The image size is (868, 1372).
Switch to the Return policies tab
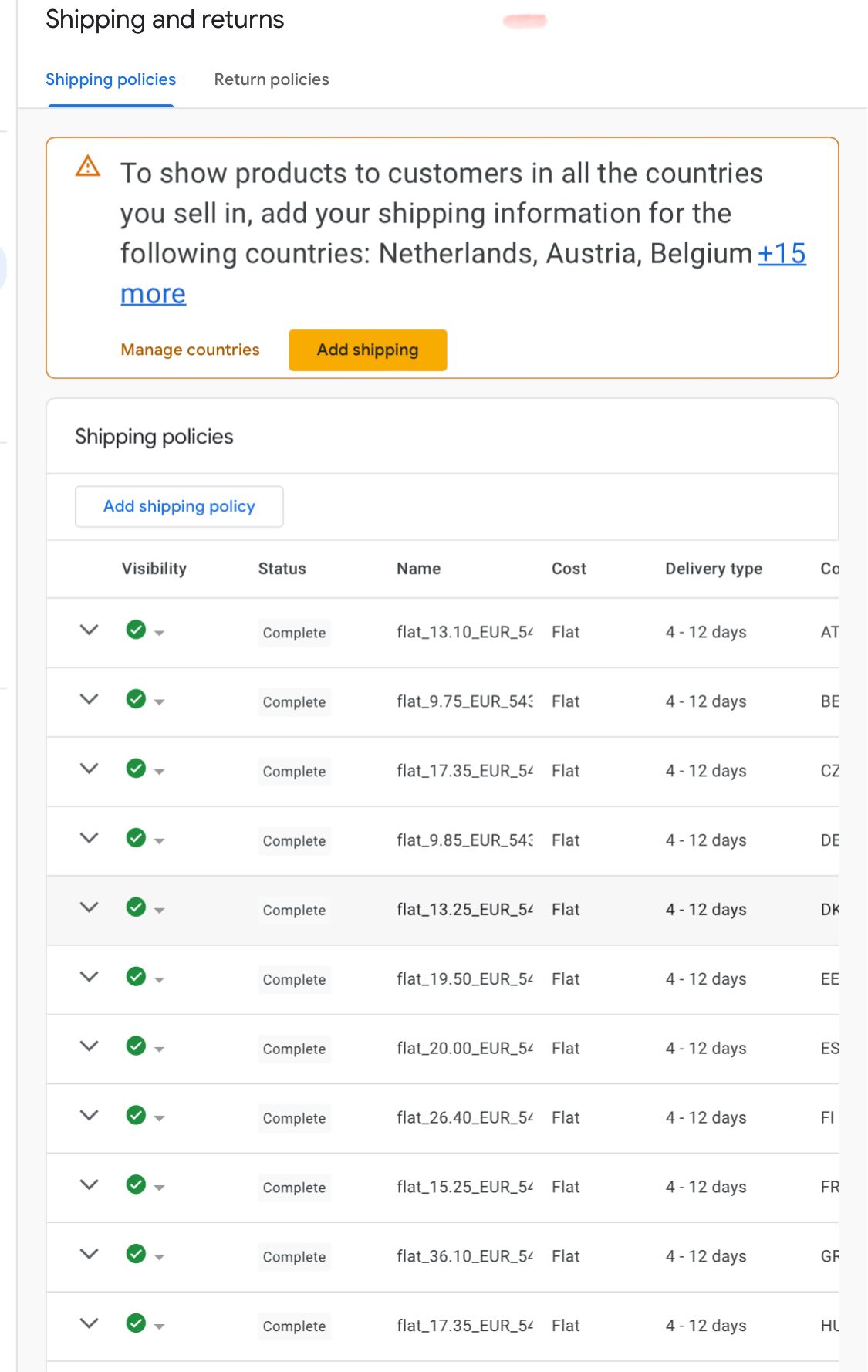[272, 79]
